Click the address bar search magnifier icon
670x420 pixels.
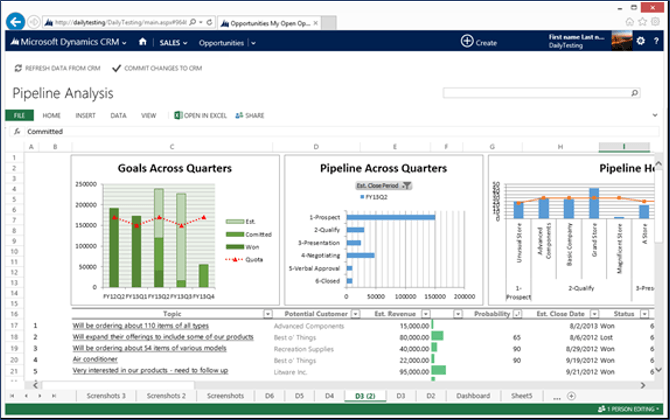193,22
